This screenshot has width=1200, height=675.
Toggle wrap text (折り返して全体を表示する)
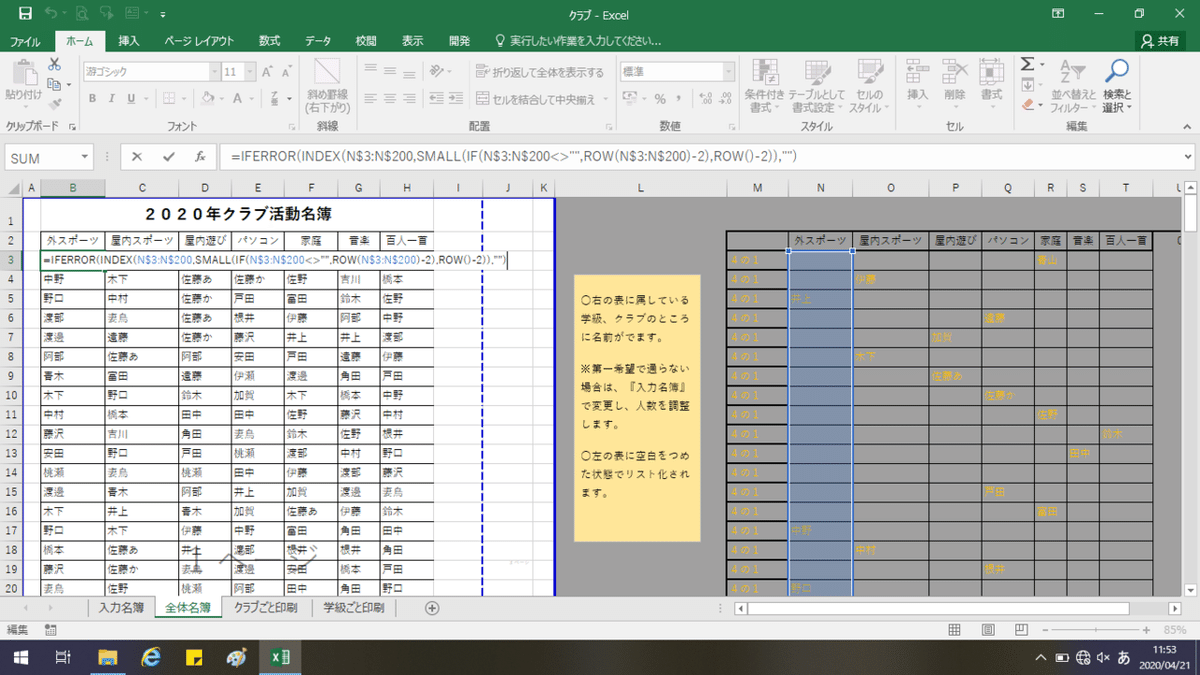(540, 72)
